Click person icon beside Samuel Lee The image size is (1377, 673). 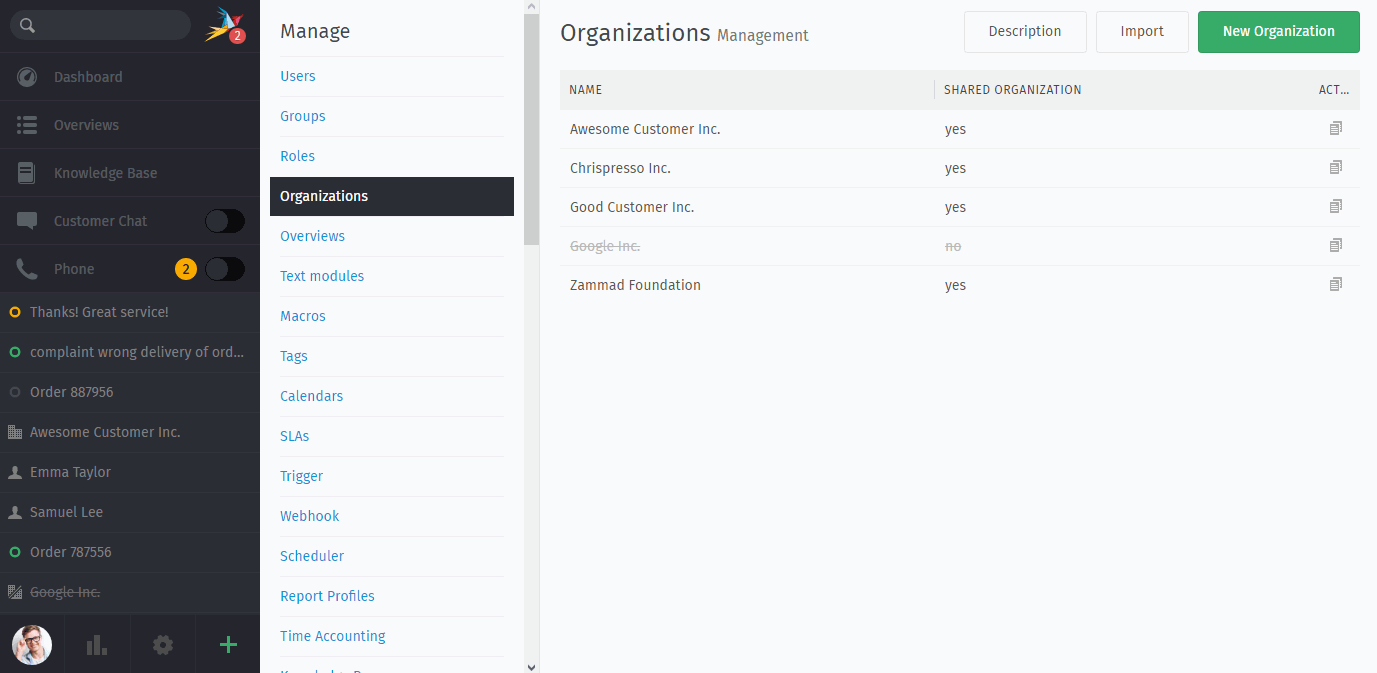coord(15,512)
